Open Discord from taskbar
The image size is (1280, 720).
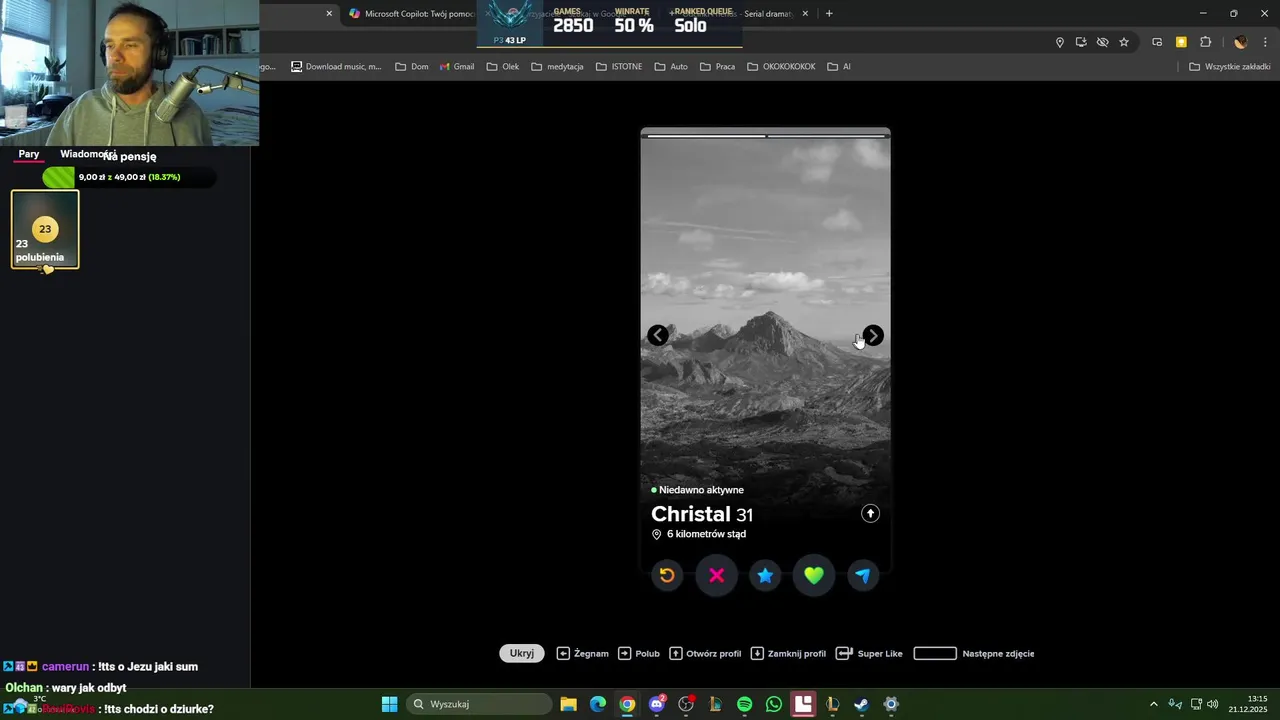click(x=657, y=704)
